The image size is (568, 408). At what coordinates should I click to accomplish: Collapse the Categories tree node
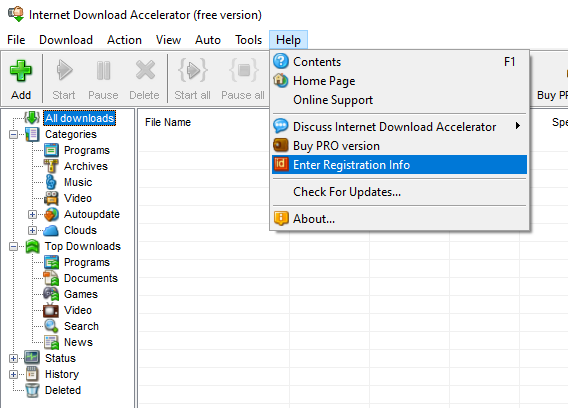(13, 135)
